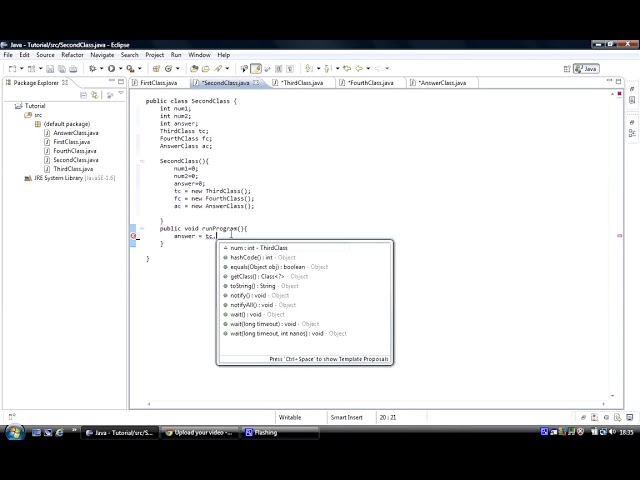Toggle Word Wrap icon next to Mark Occurrences
Viewport: 640px width, 480px height.
[267, 69]
